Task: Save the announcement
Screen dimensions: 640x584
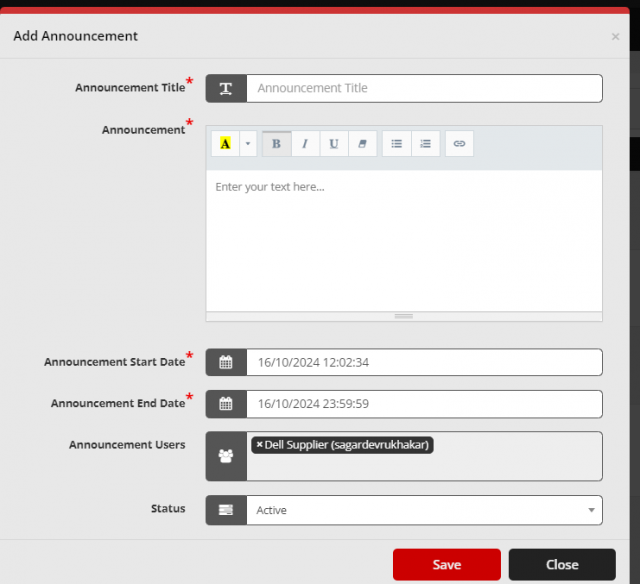Action: pos(447,564)
